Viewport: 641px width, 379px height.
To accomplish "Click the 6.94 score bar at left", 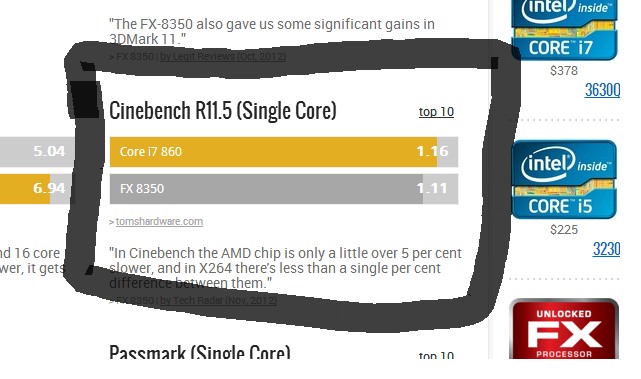I will (x=38, y=188).
